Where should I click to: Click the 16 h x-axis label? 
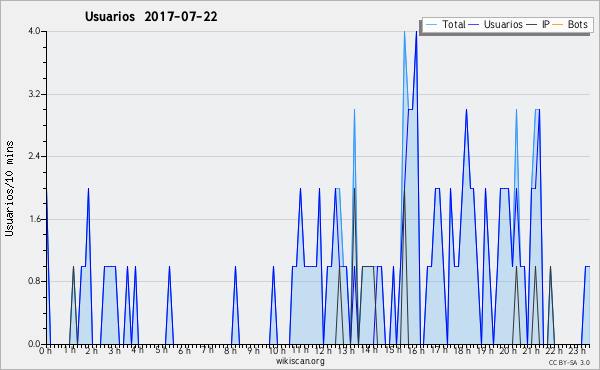[416, 351]
